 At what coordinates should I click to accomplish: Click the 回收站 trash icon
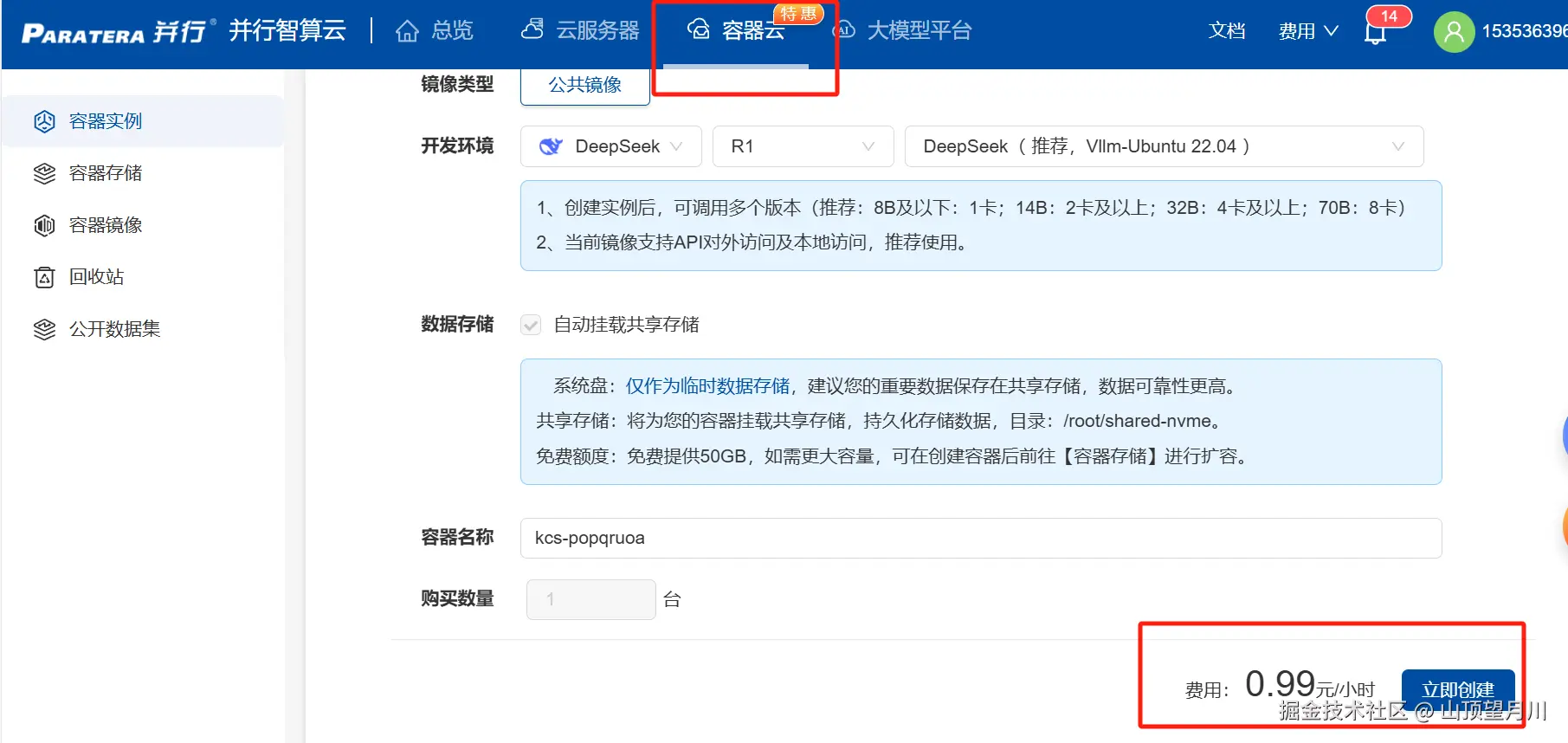point(44,277)
